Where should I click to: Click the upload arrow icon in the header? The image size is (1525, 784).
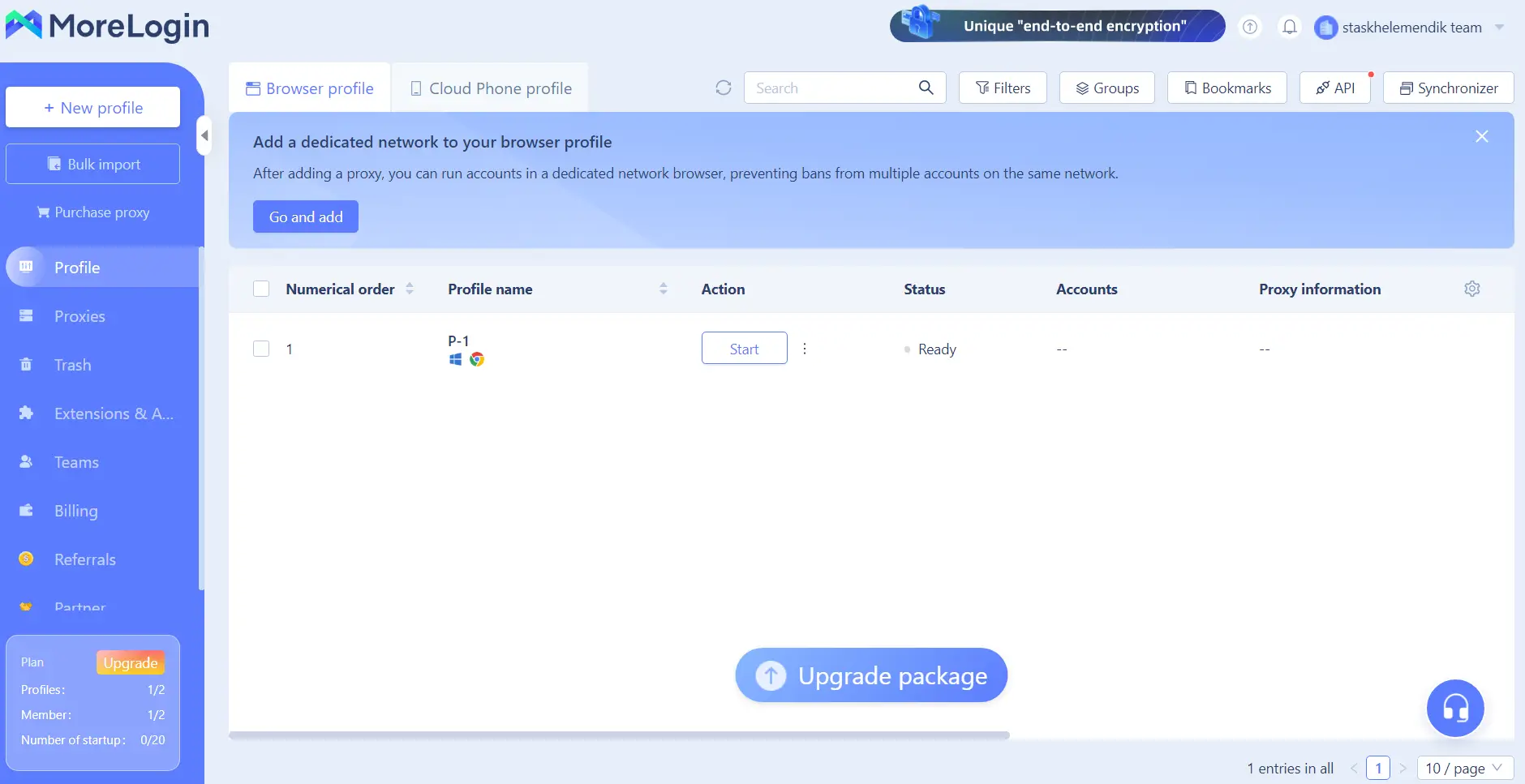click(x=1250, y=27)
